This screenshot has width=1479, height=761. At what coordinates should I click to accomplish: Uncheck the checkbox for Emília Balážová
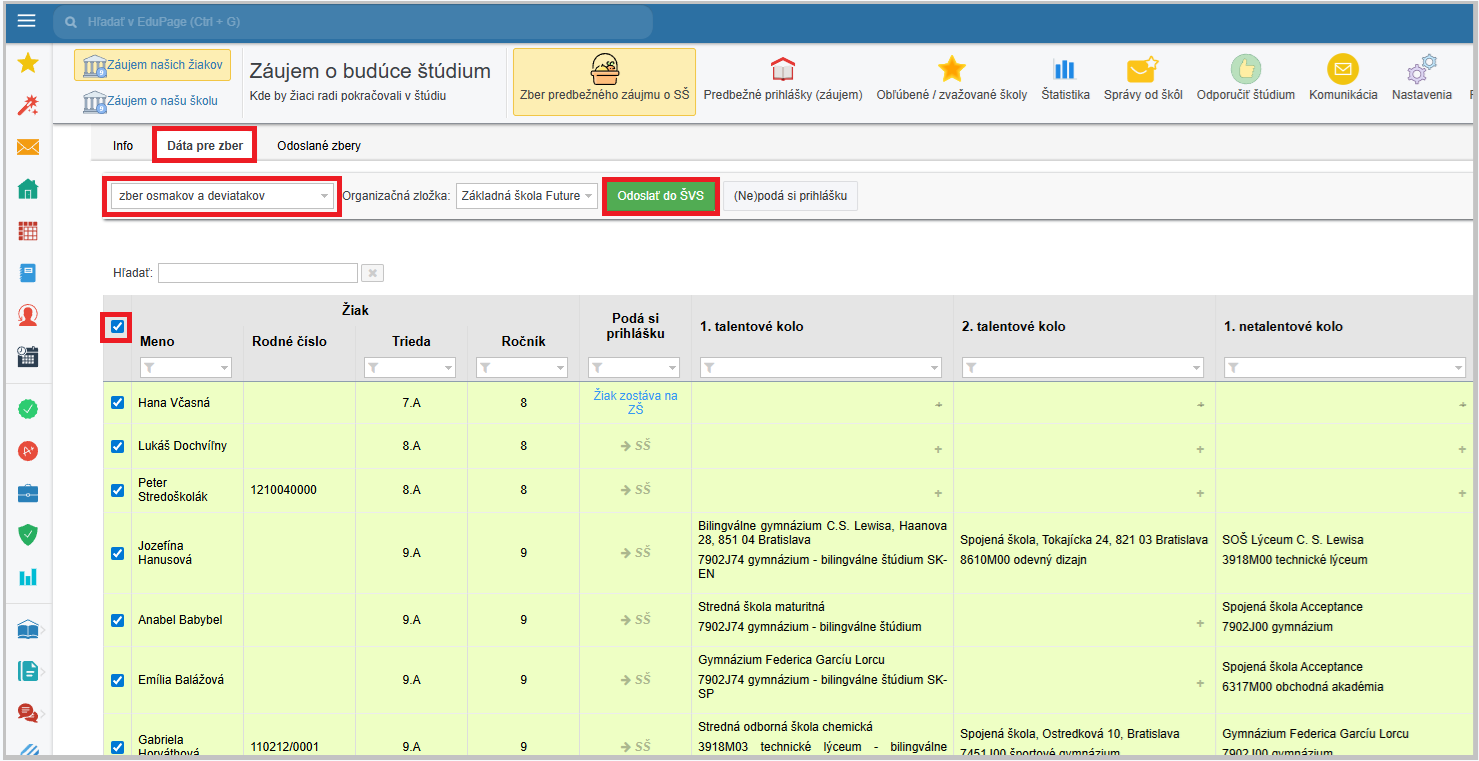tap(118, 680)
